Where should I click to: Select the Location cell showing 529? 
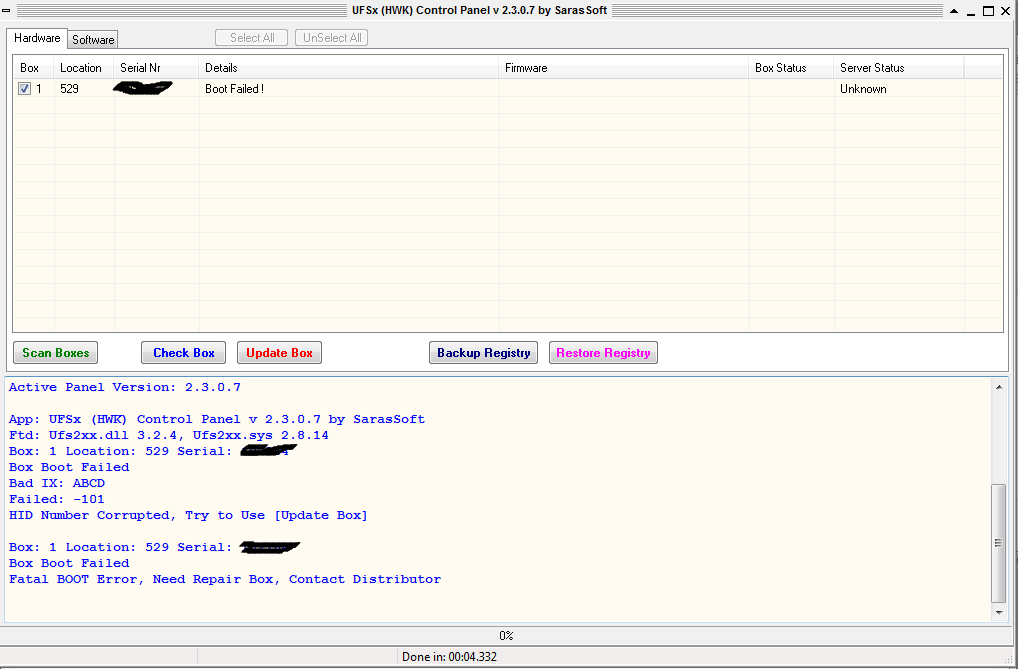[84, 88]
